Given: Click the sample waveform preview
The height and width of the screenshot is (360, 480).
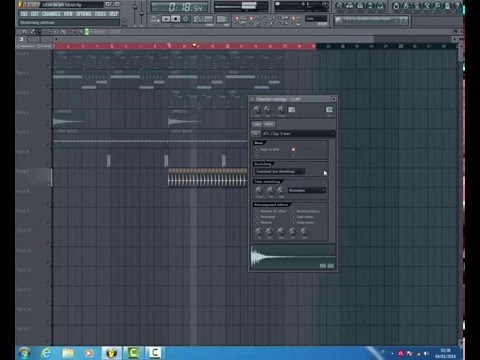Looking at the screenshot, I should (293, 257).
